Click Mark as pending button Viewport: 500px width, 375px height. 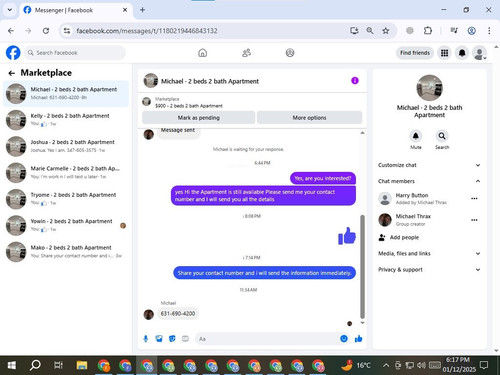tap(199, 118)
